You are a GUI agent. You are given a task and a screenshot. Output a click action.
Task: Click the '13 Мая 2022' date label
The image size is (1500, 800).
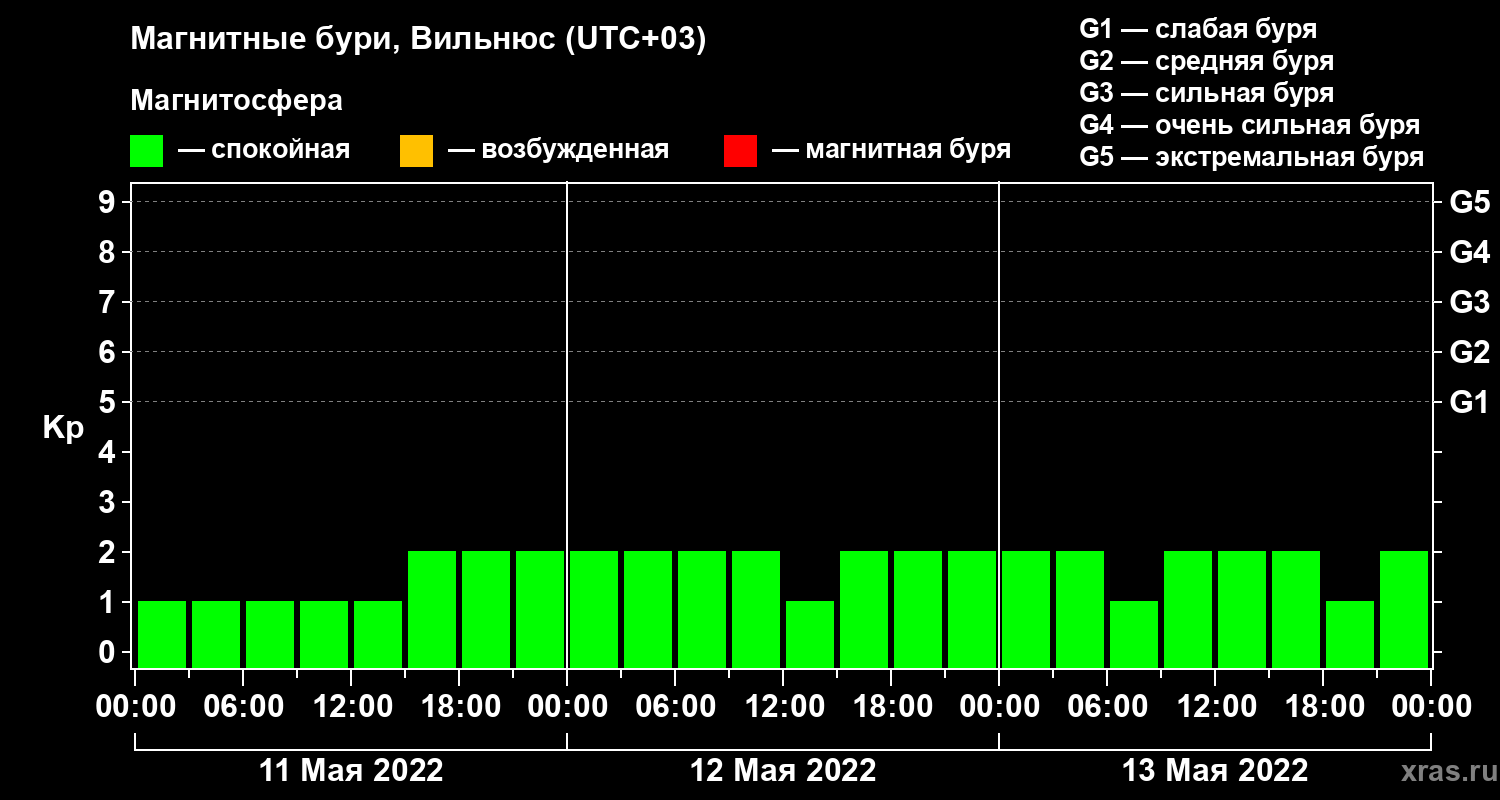tap(1215, 770)
